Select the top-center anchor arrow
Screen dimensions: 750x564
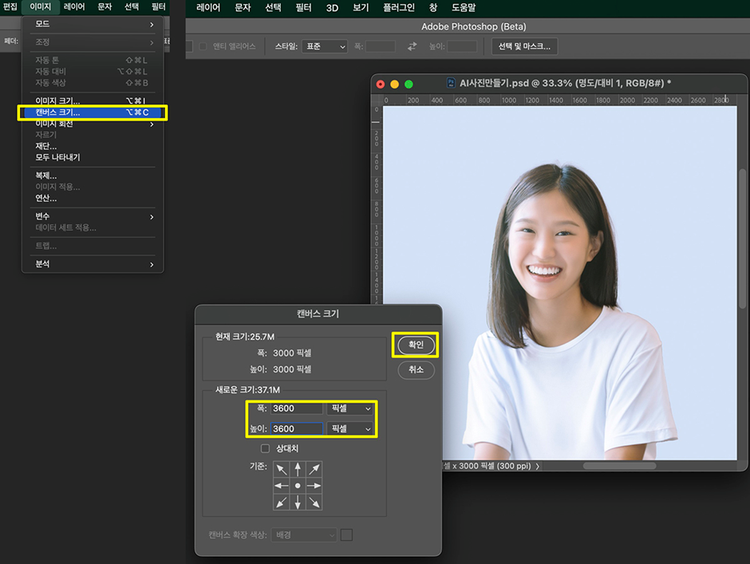tap(298, 469)
